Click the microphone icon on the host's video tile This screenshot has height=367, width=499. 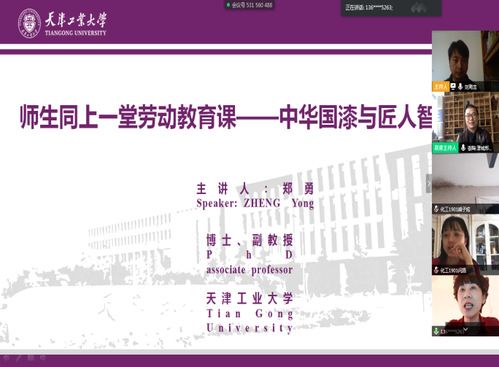(460, 87)
